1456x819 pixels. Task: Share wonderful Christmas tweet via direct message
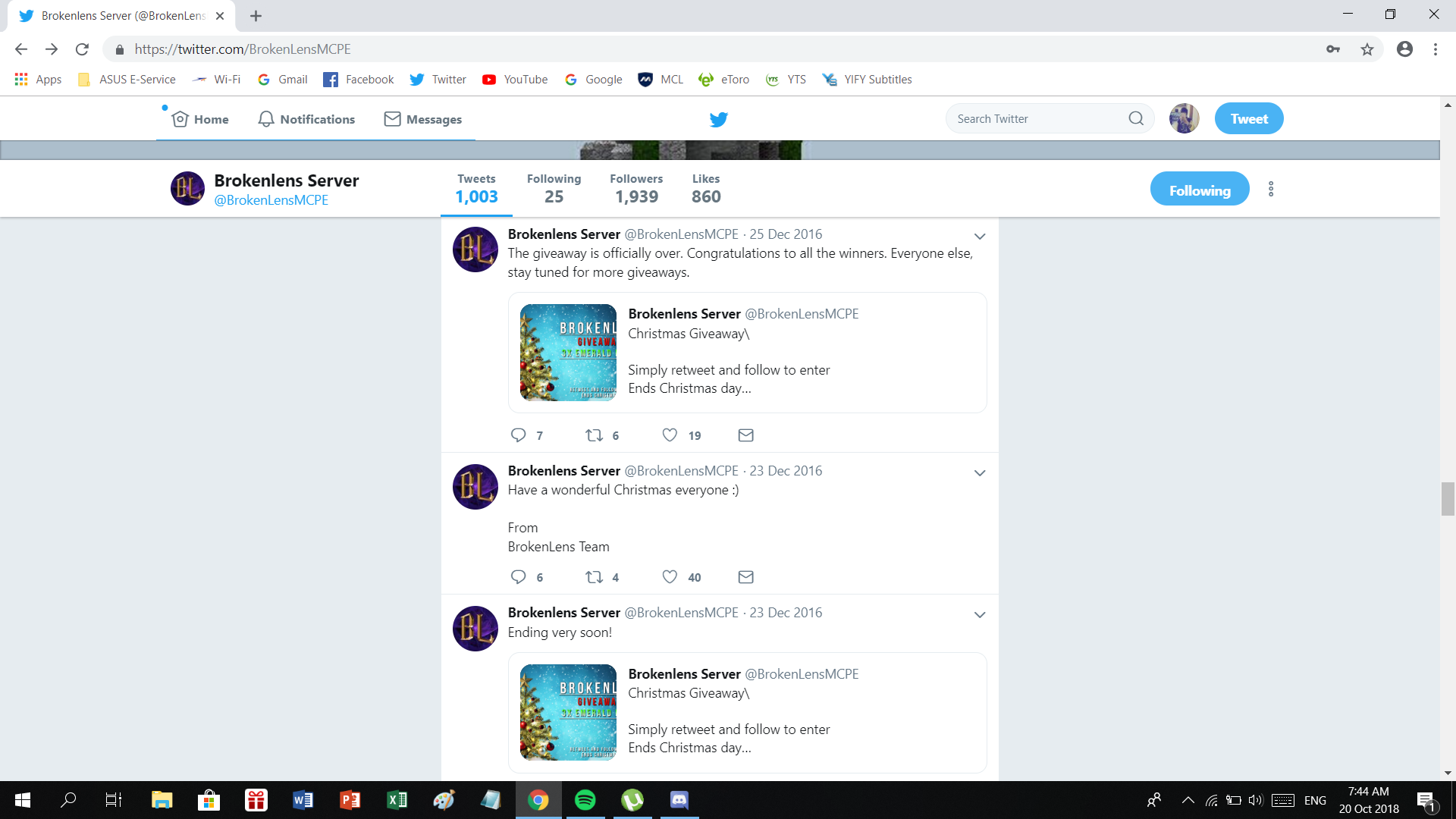coord(745,576)
